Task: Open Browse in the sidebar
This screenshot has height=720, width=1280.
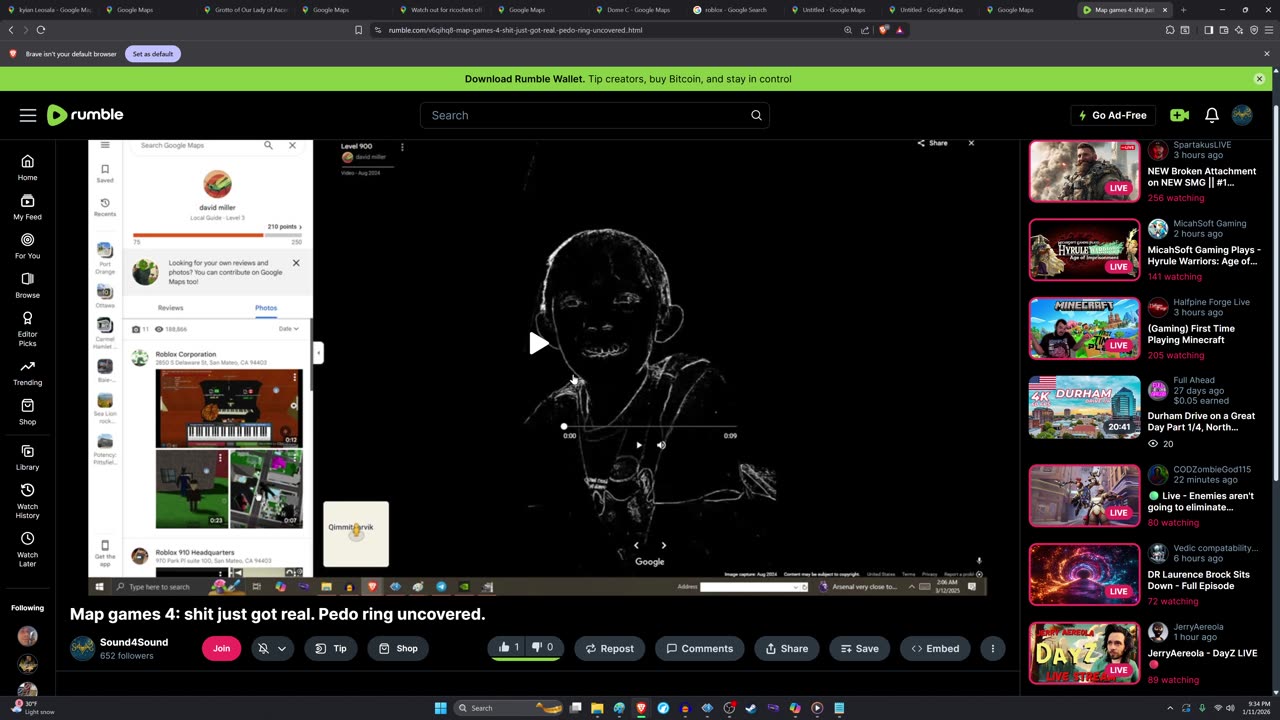Action: click(27, 286)
